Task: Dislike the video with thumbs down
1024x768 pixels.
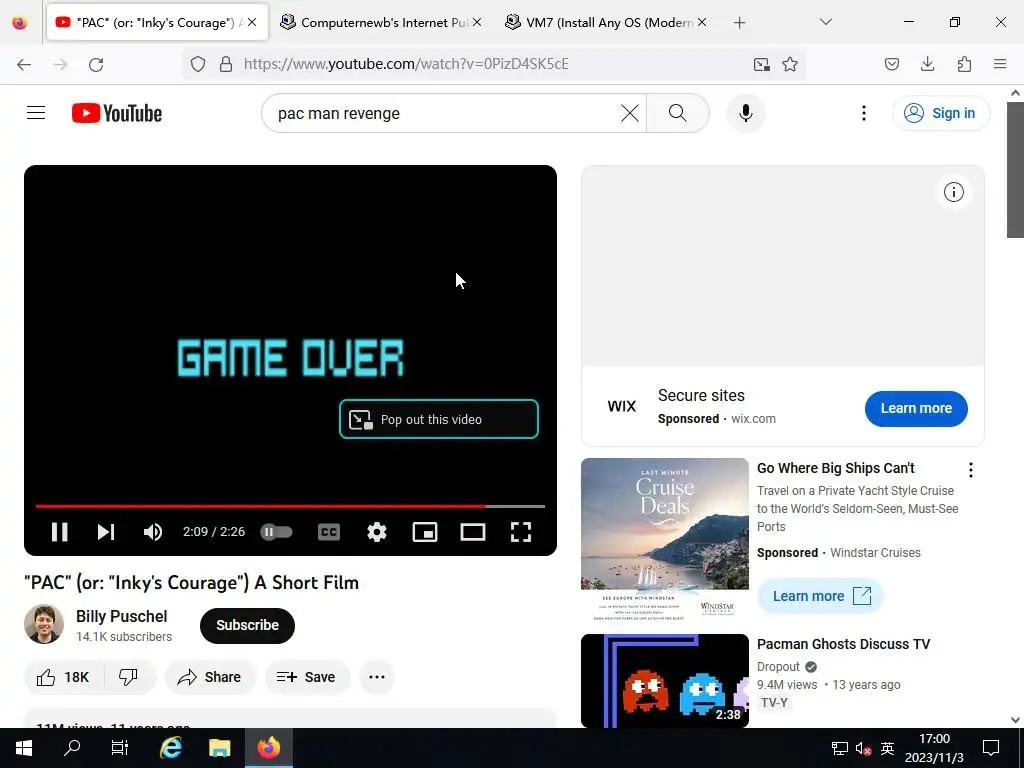Action: (x=128, y=677)
